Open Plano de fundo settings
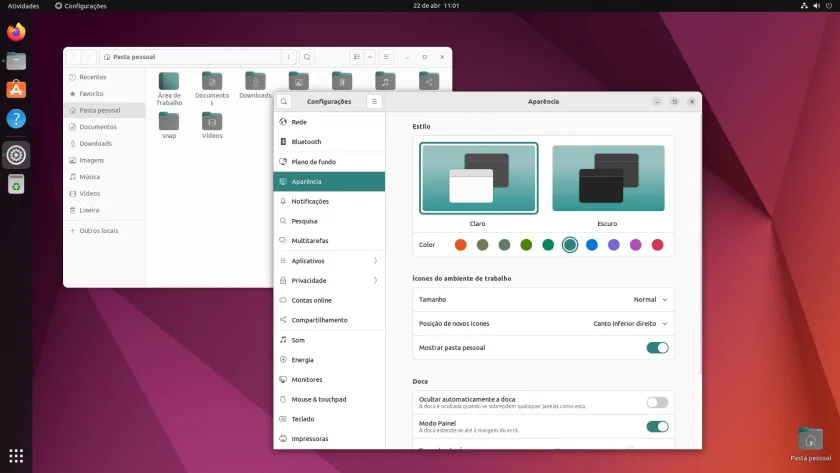The width and height of the screenshot is (840, 473). (x=329, y=162)
